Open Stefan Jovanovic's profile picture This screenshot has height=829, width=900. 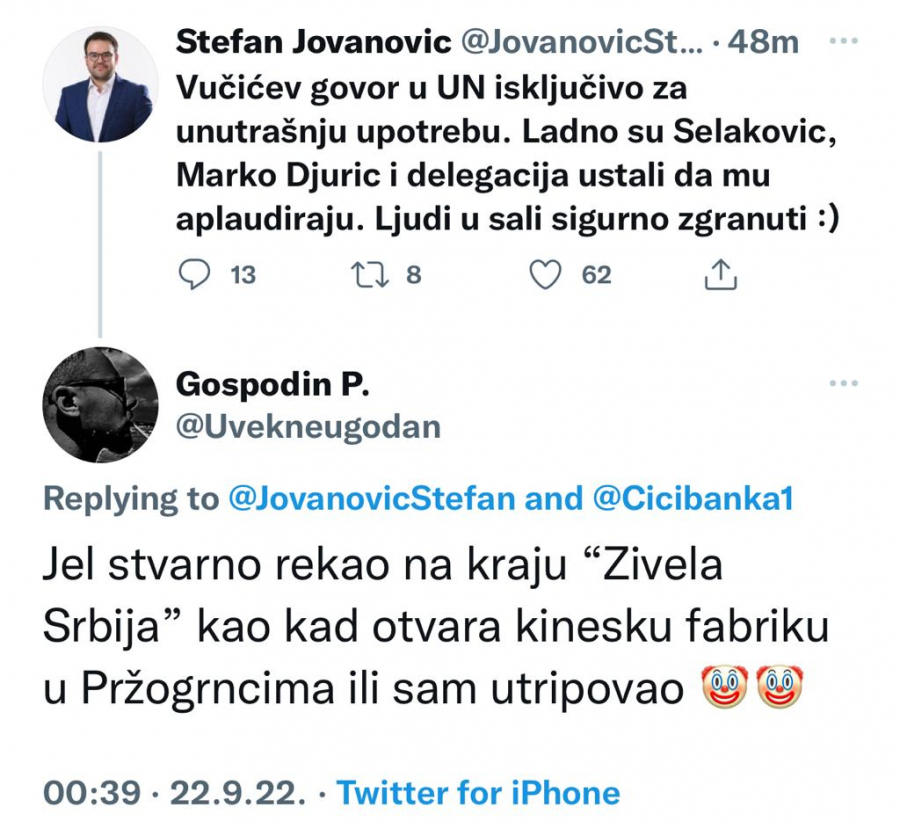98,84
